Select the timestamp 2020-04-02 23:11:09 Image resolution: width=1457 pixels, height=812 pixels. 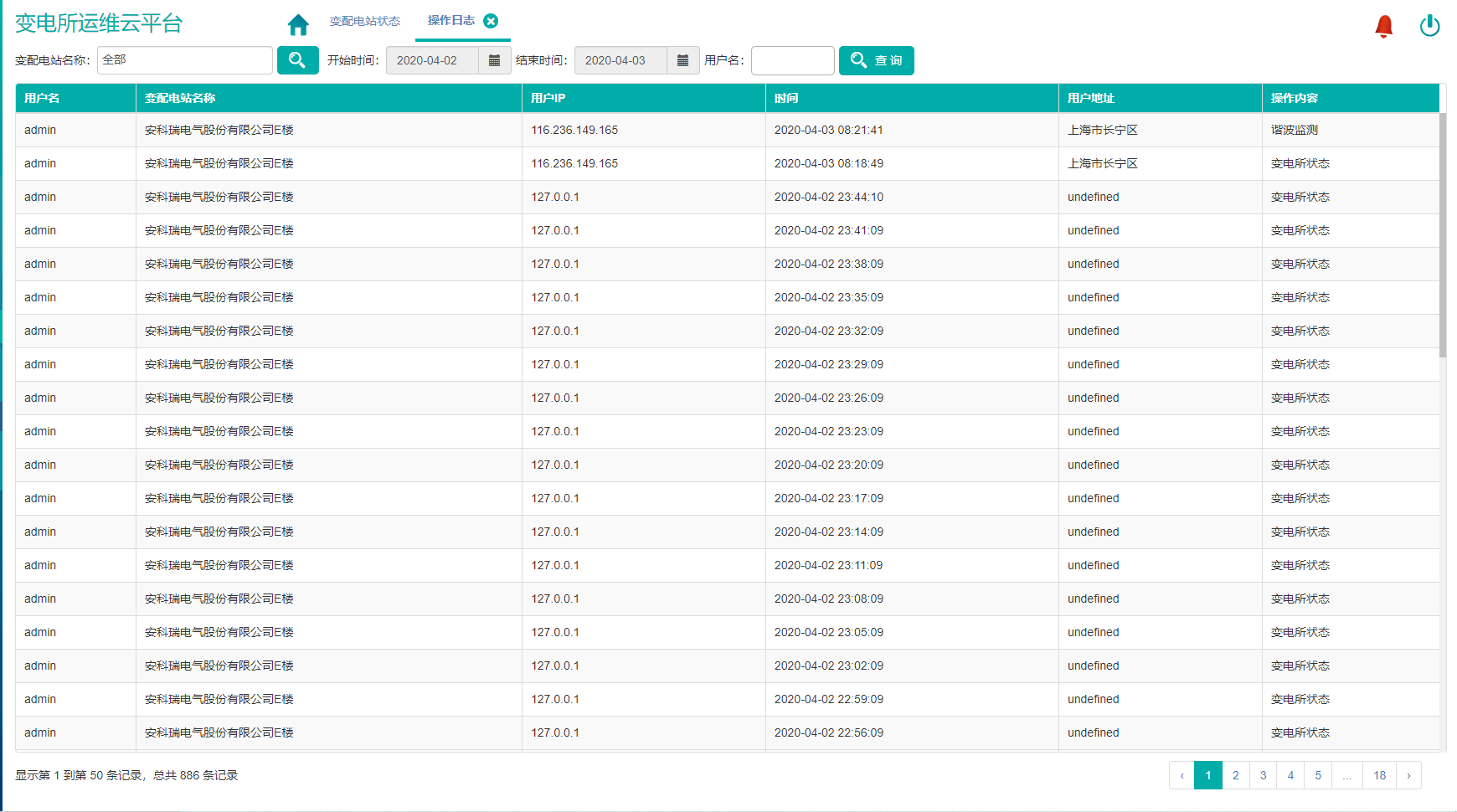[x=829, y=565]
